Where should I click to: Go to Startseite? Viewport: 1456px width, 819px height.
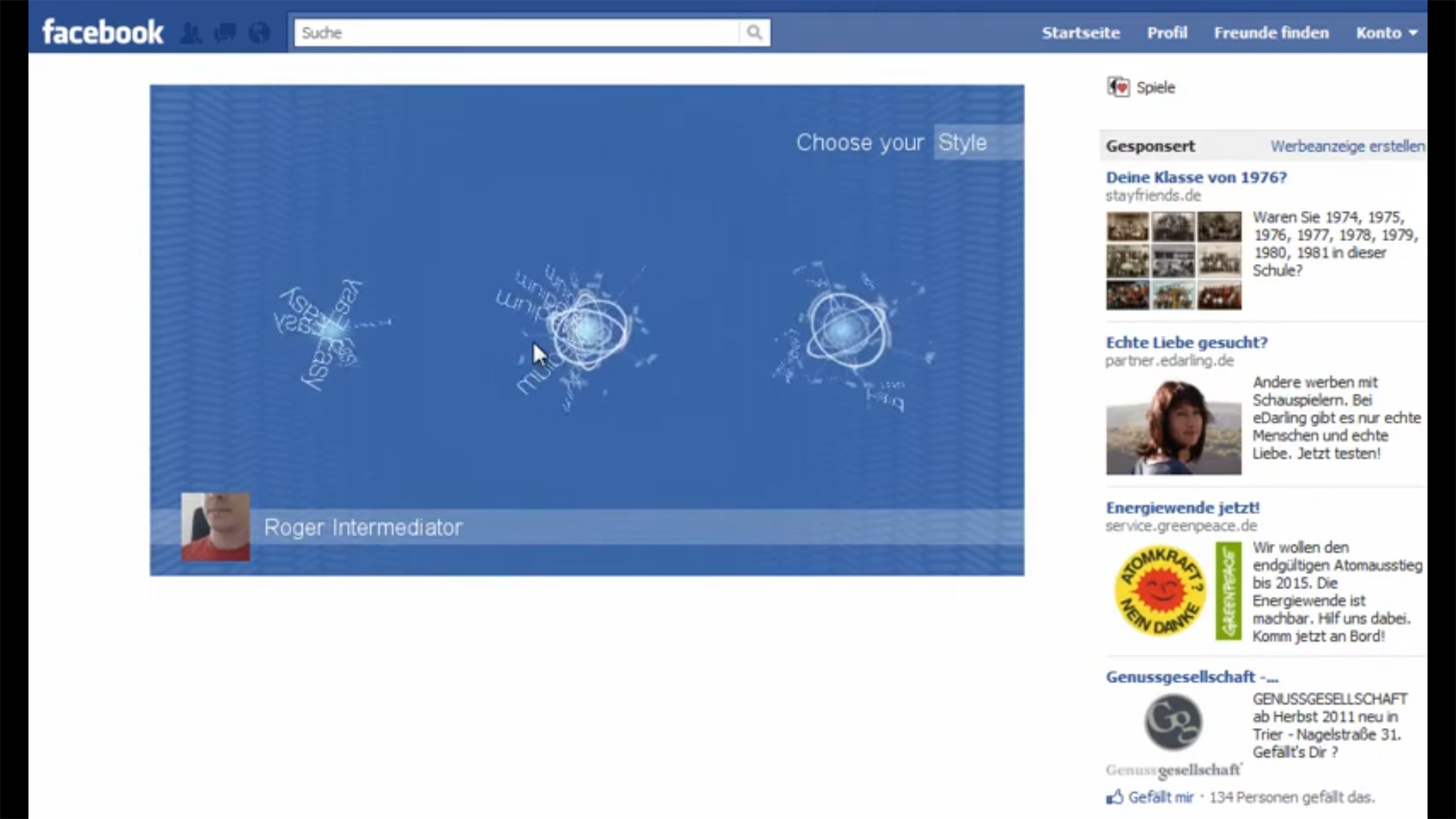click(1081, 33)
